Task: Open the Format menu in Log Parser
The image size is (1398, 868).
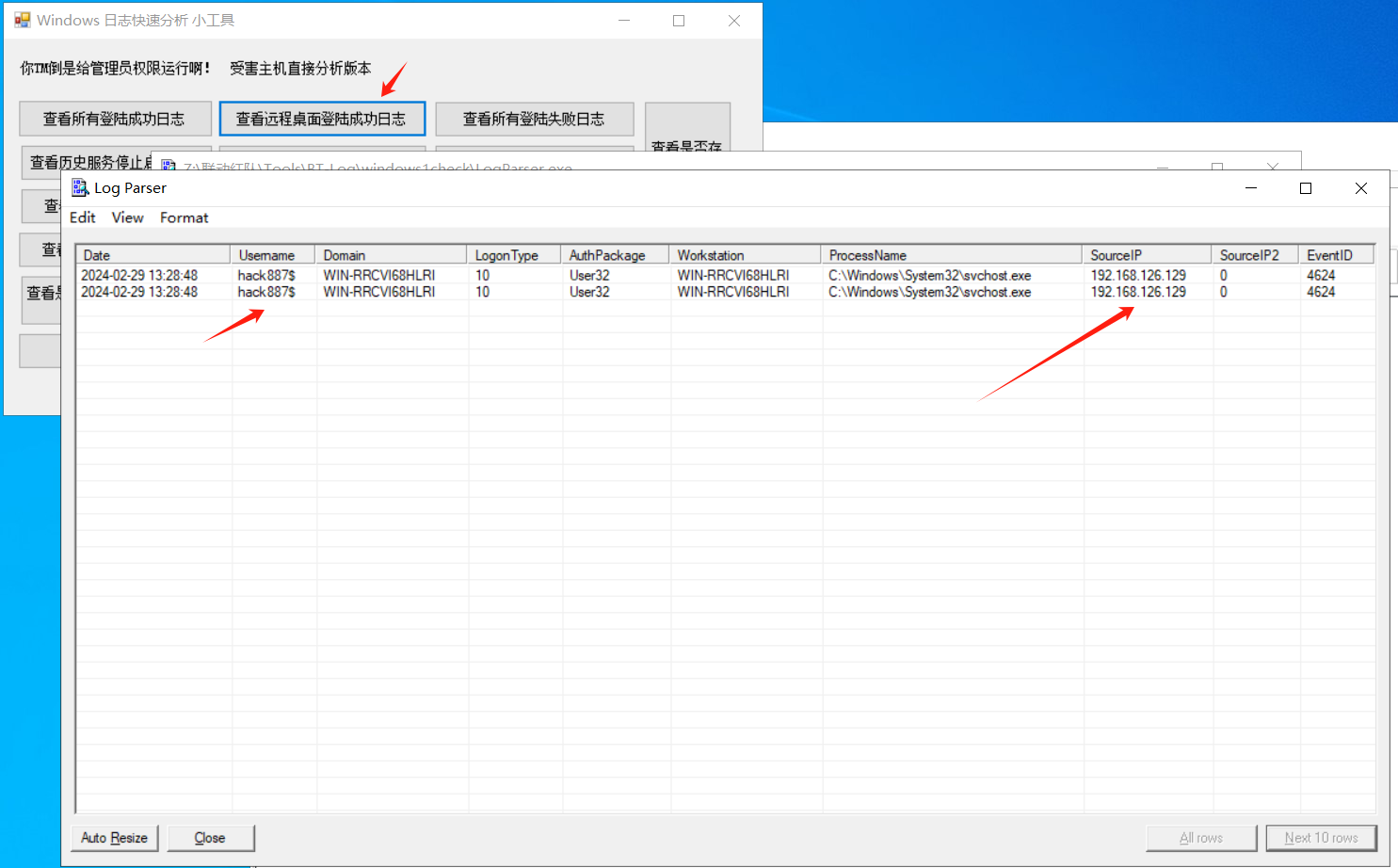Action: coord(185,217)
